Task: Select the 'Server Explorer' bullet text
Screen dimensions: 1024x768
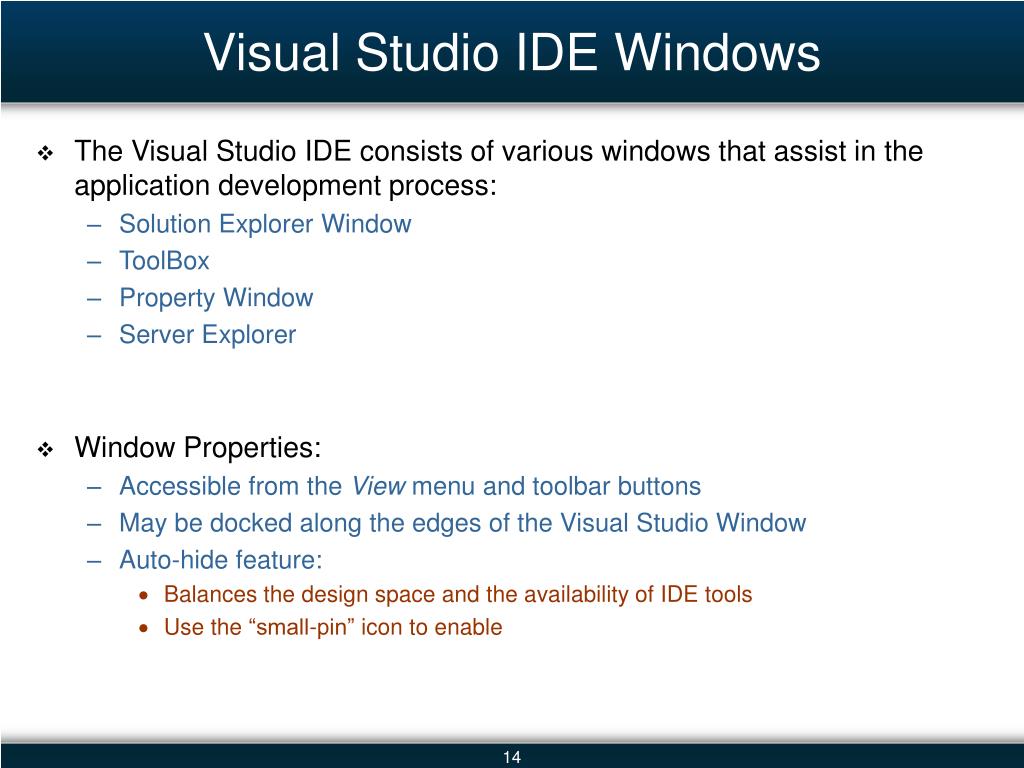Action: point(208,335)
